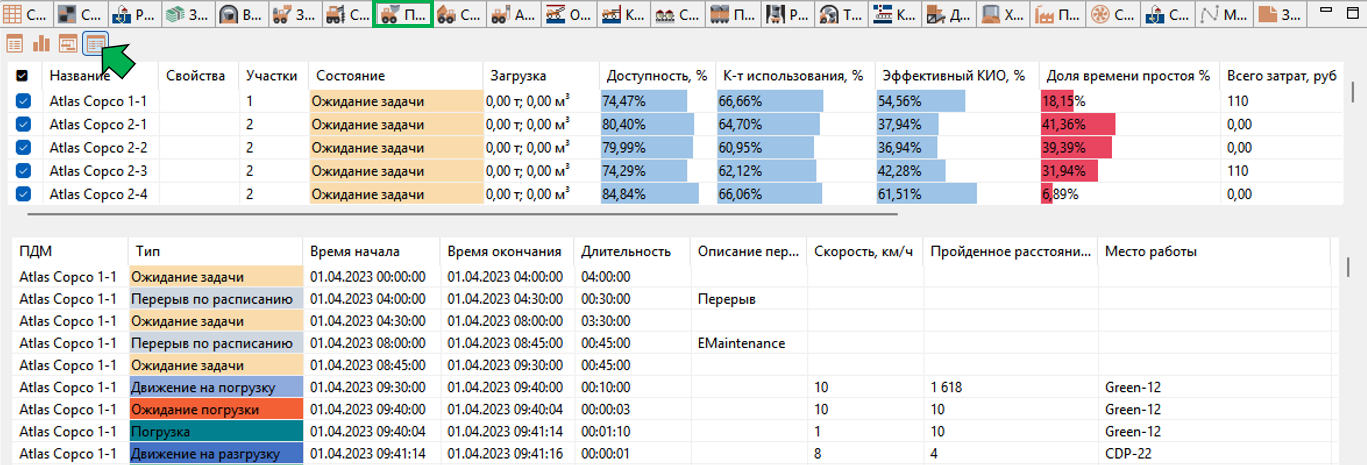Viewport: 1367px width, 465px height.
Task: Click the Время начала column header
Action: pyautogui.click(x=372, y=251)
